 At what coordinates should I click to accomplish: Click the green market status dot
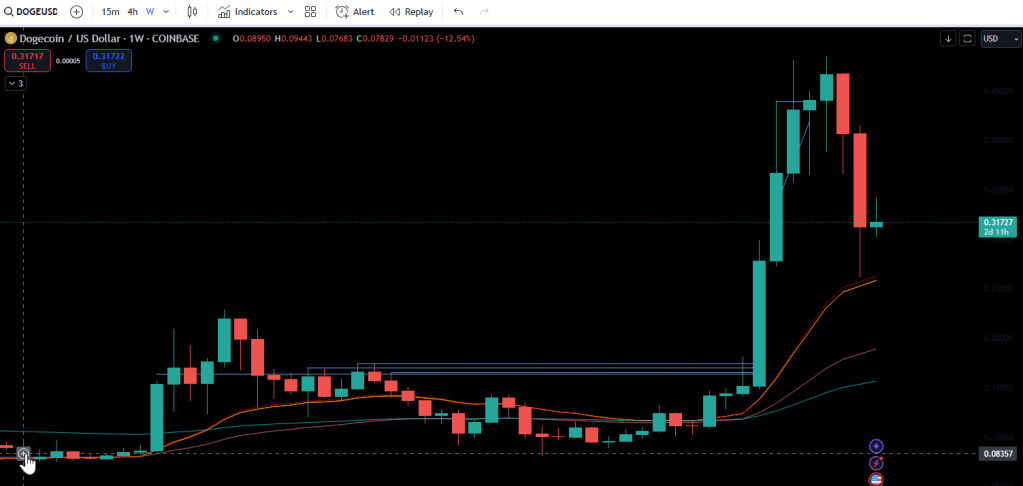tap(215, 38)
